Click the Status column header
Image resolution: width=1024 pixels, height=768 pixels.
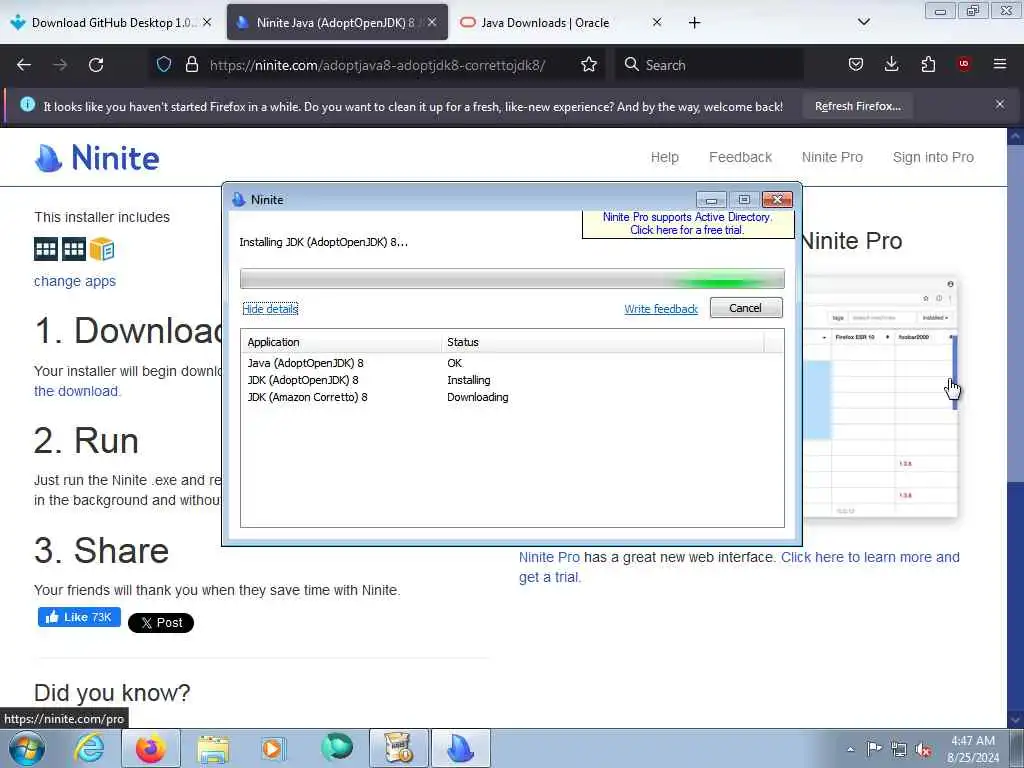point(603,342)
